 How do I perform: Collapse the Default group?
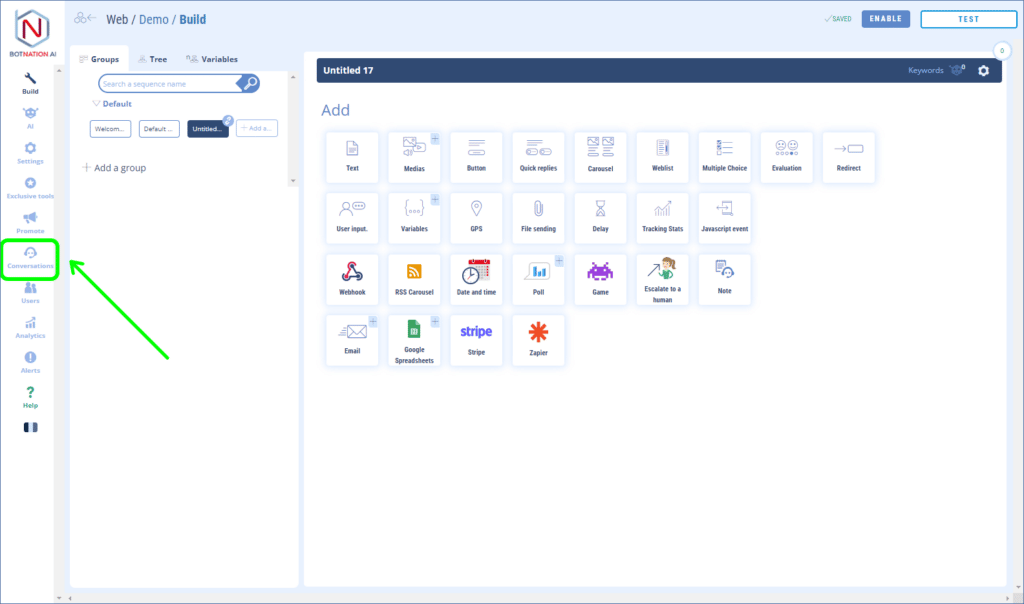[96, 104]
